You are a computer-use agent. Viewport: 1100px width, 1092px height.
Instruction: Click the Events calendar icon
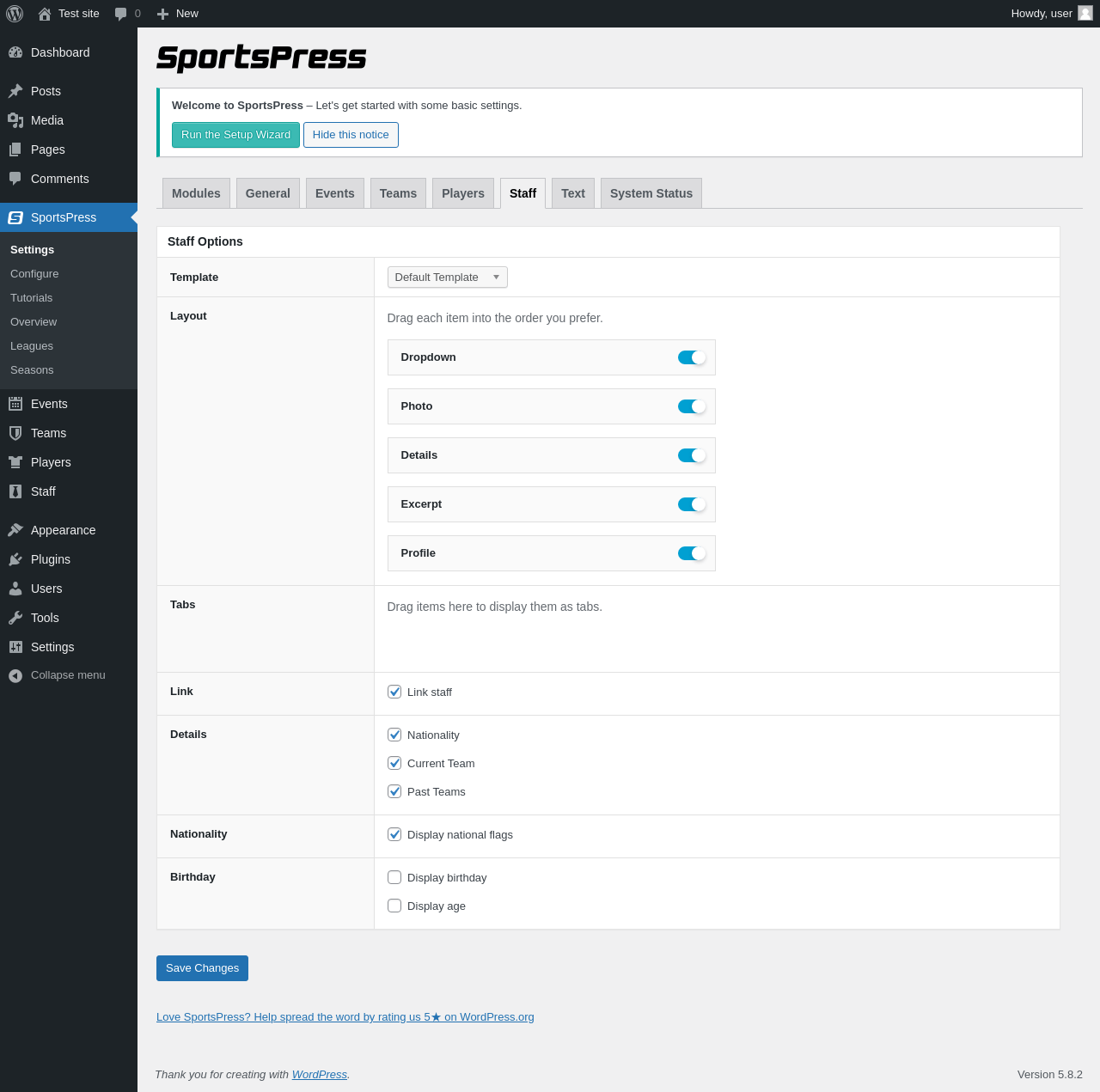click(x=15, y=404)
